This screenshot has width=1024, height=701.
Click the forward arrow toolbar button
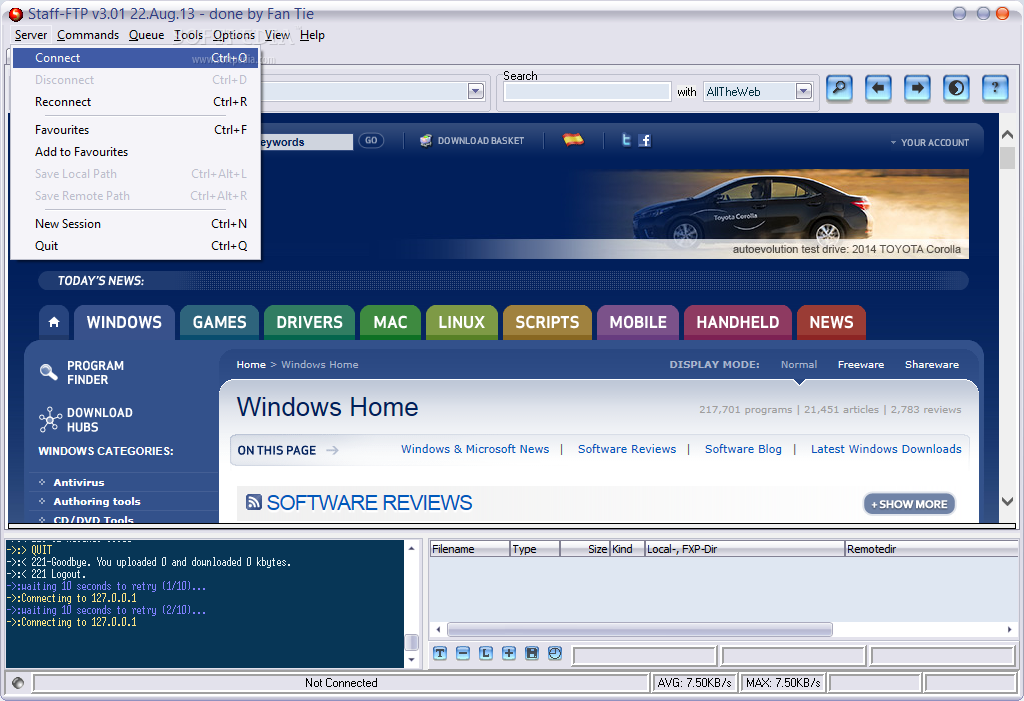coord(918,88)
